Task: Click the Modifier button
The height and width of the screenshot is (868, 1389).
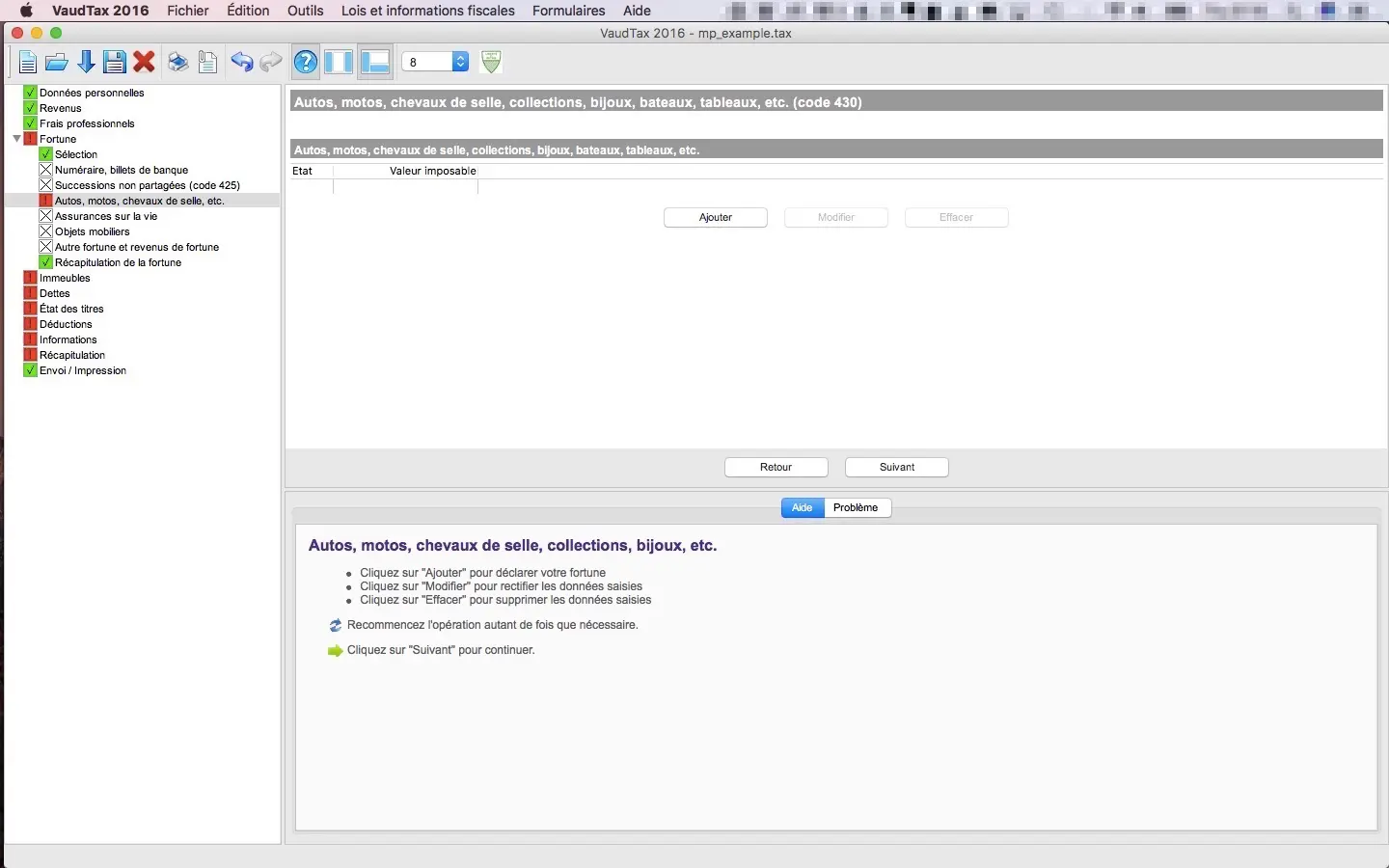Action: [x=836, y=218]
